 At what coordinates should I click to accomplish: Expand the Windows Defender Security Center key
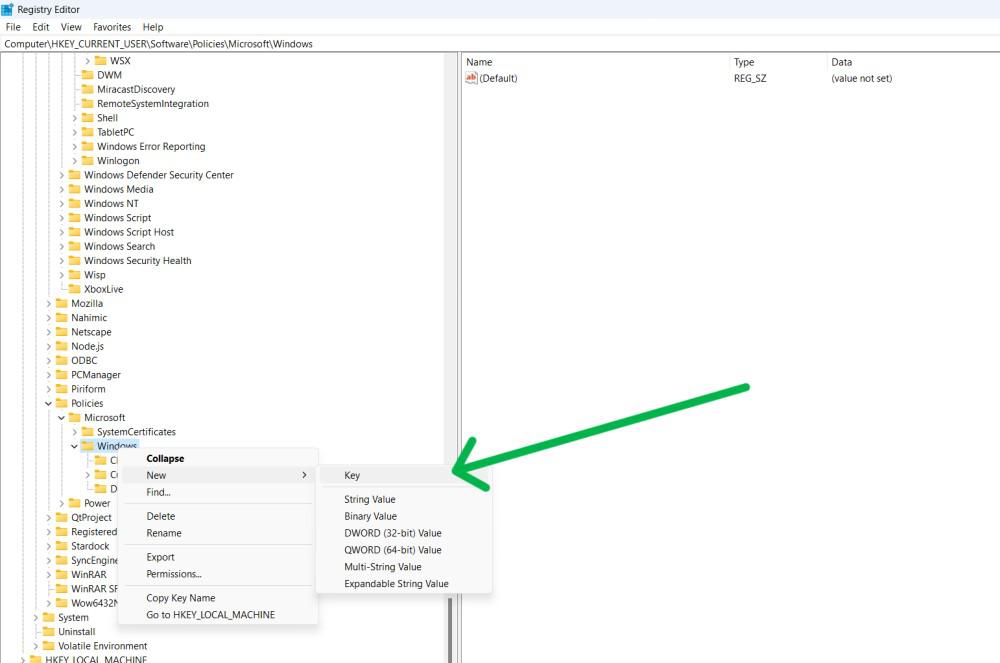pyautogui.click(x=61, y=175)
